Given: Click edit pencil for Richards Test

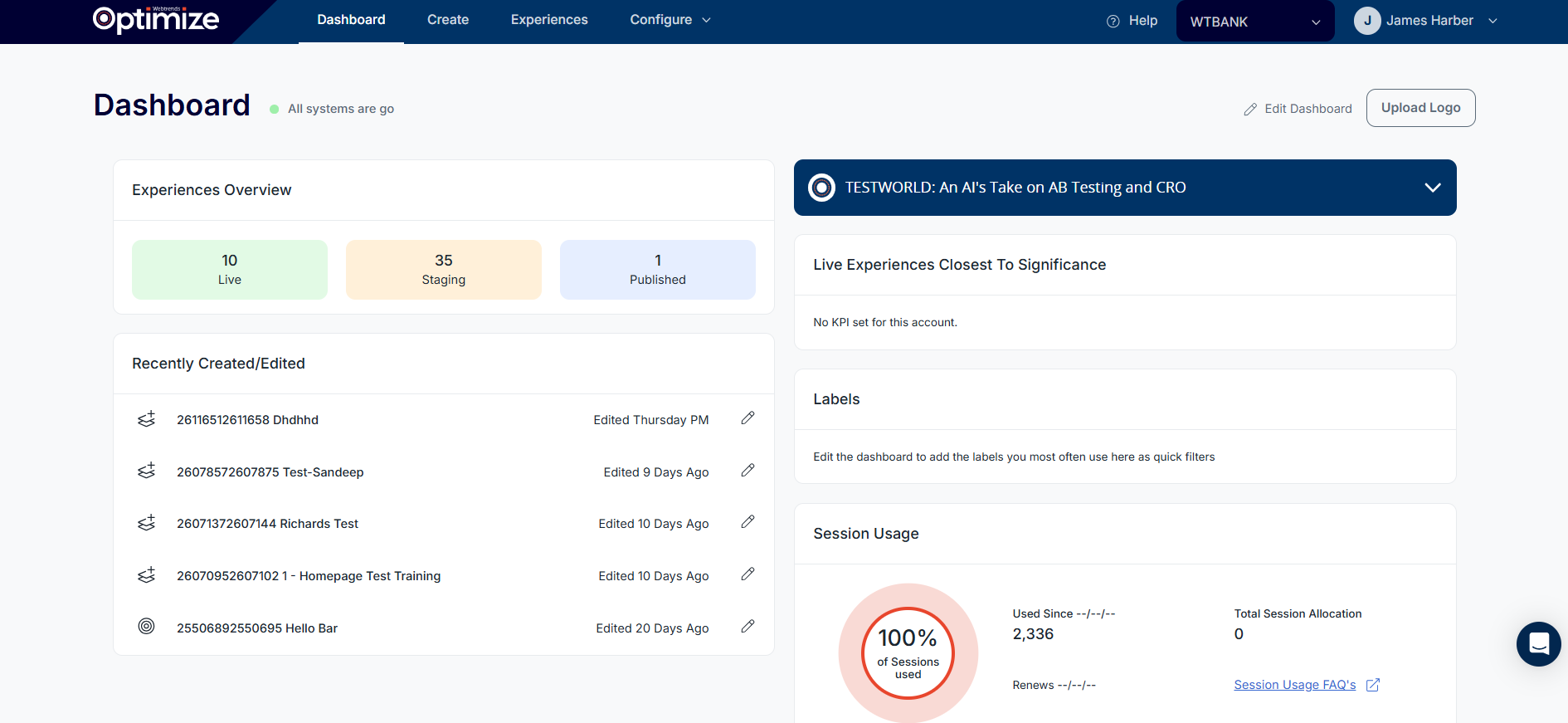Looking at the screenshot, I should tap(747, 522).
